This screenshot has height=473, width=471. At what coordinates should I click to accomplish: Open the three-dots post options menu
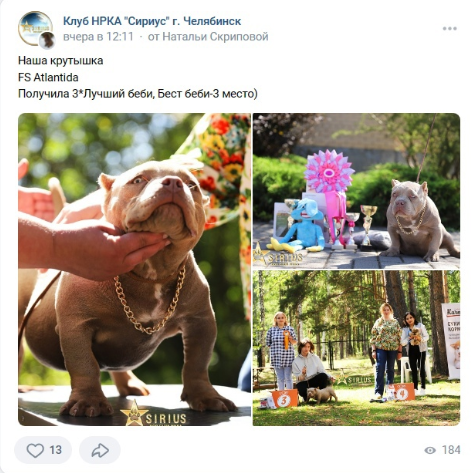tap(450, 29)
